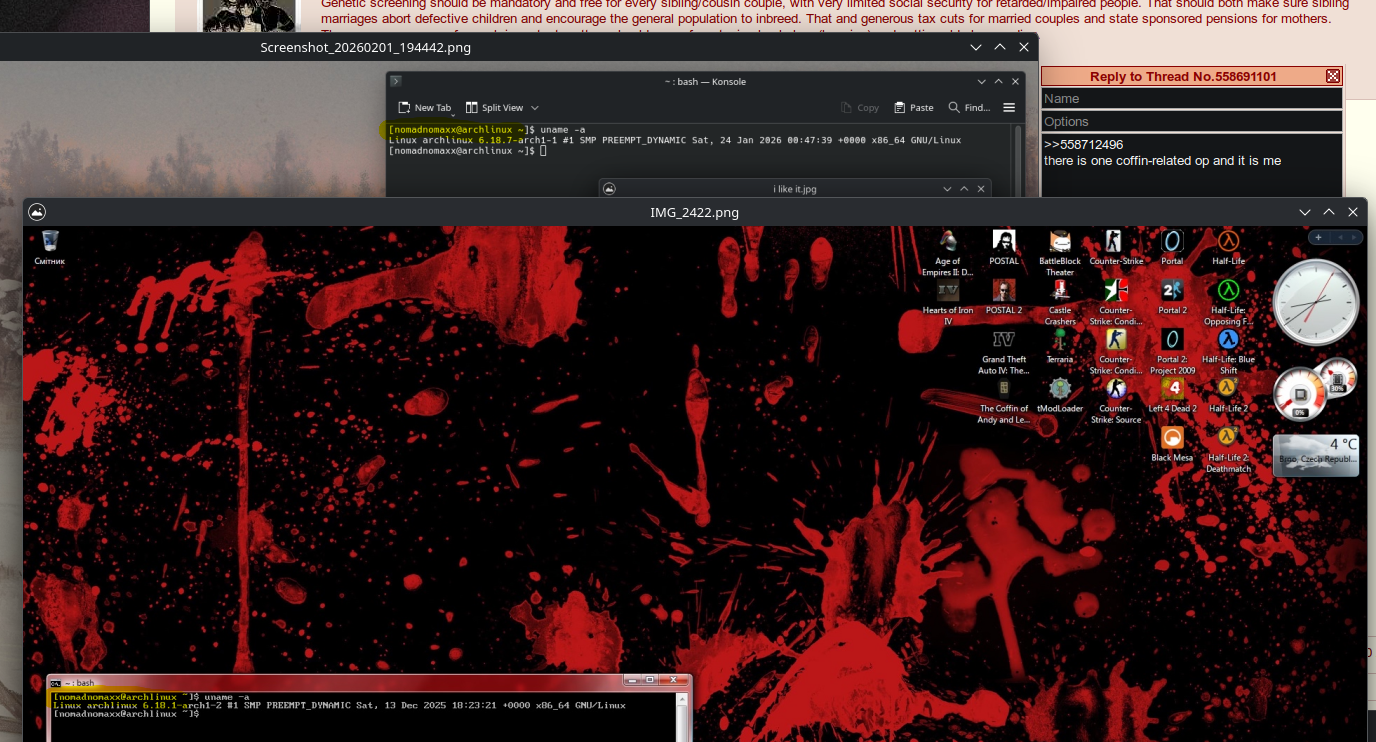Click the Konsole terminal icon in its title bar
This screenshot has width=1376, height=742.
pyautogui.click(x=396, y=81)
